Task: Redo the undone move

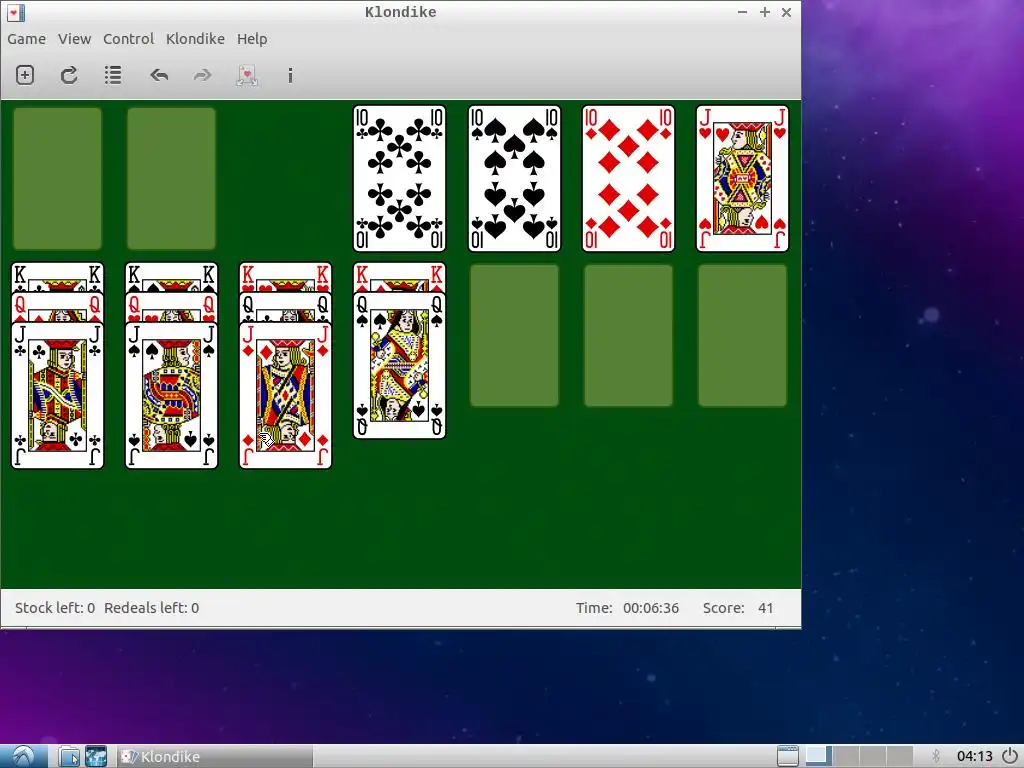Action: tap(202, 75)
